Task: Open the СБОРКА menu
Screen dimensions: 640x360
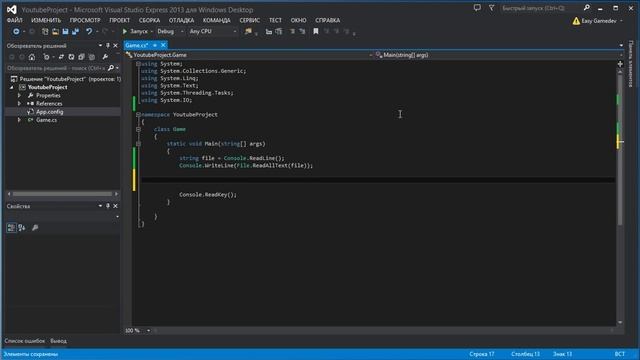Action: [149, 20]
